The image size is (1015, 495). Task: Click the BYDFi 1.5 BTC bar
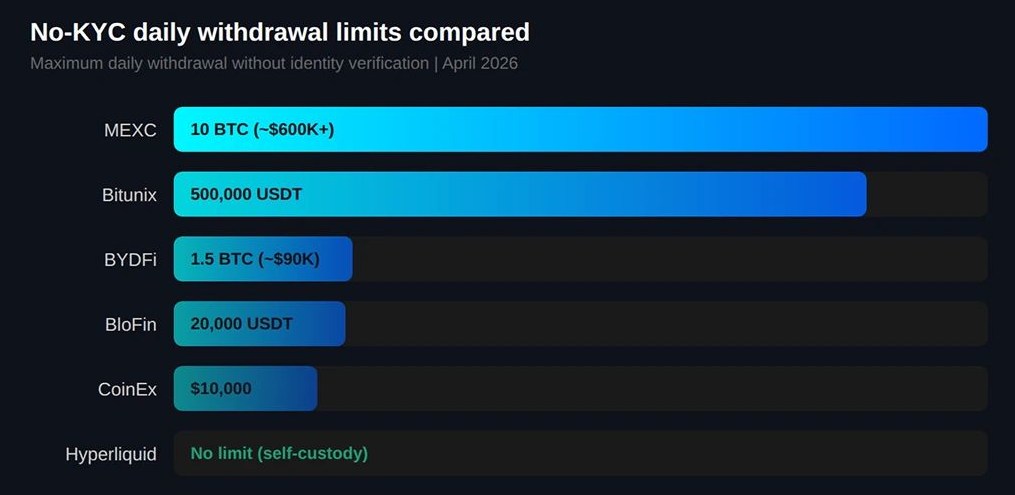(x=263, y=260)
